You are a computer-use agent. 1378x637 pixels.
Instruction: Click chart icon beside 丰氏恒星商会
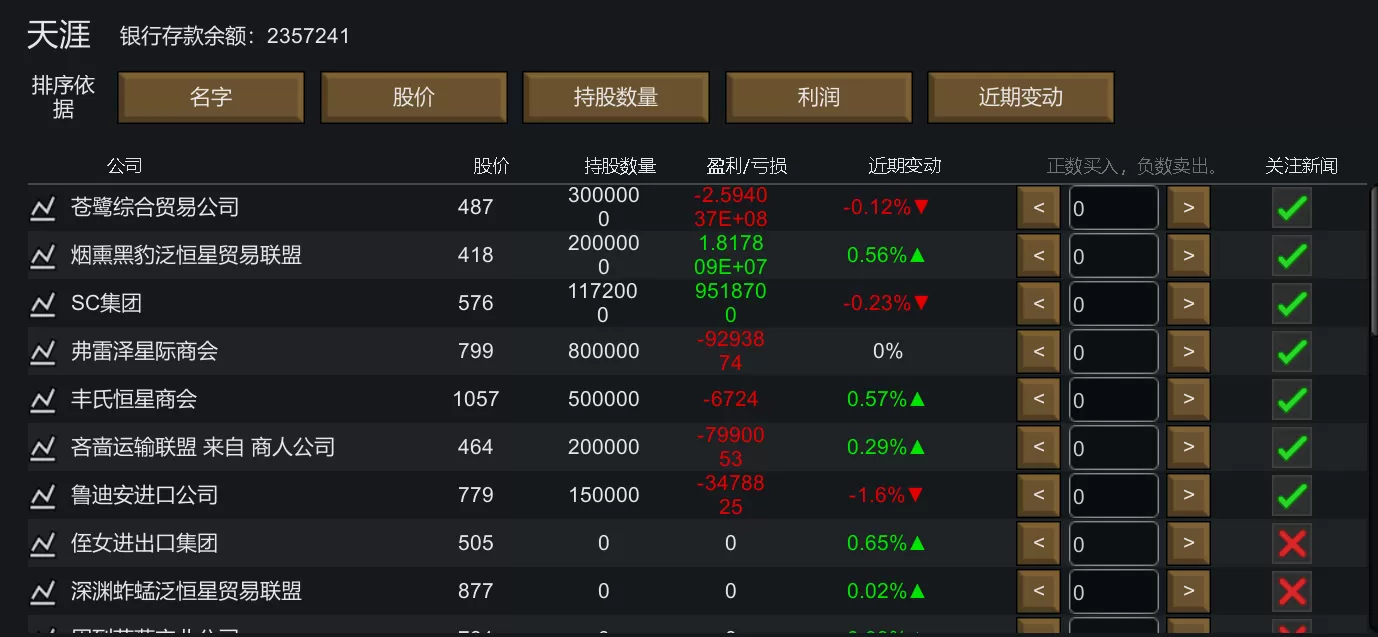[42, 400]
